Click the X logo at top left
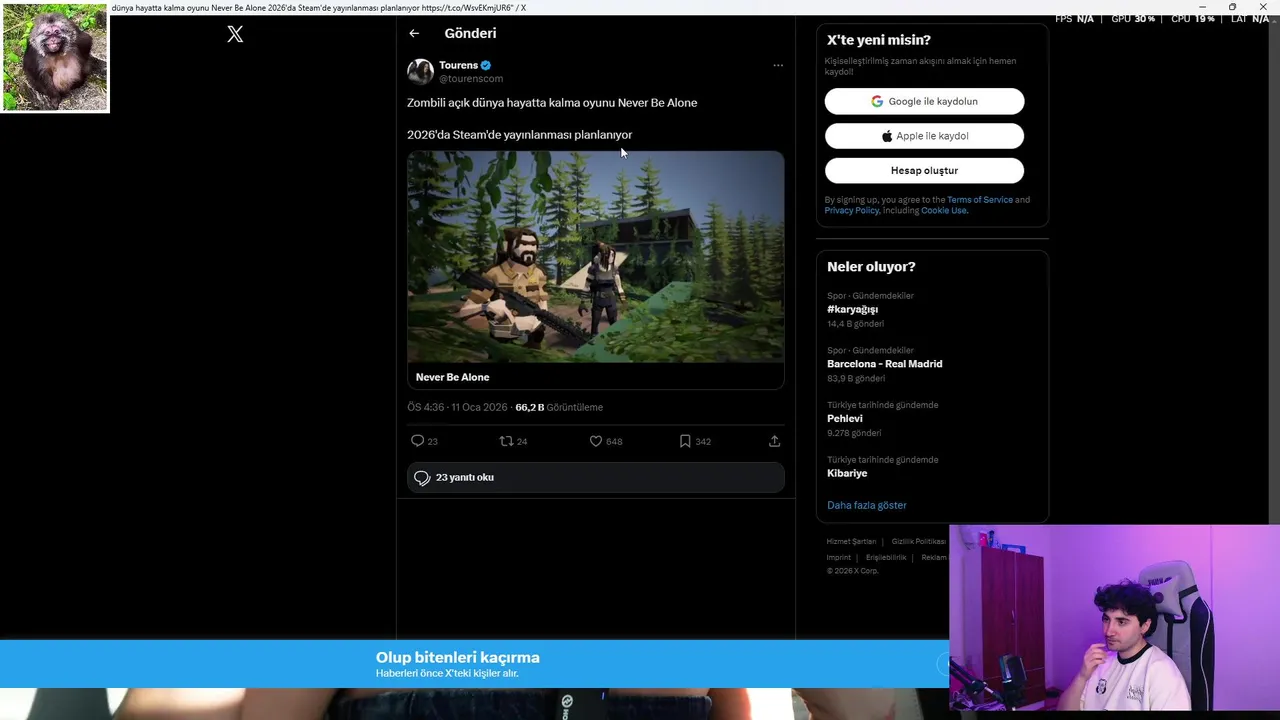Image resolution: width=1280 pixels, height=720 pixels. coord(235,34)
